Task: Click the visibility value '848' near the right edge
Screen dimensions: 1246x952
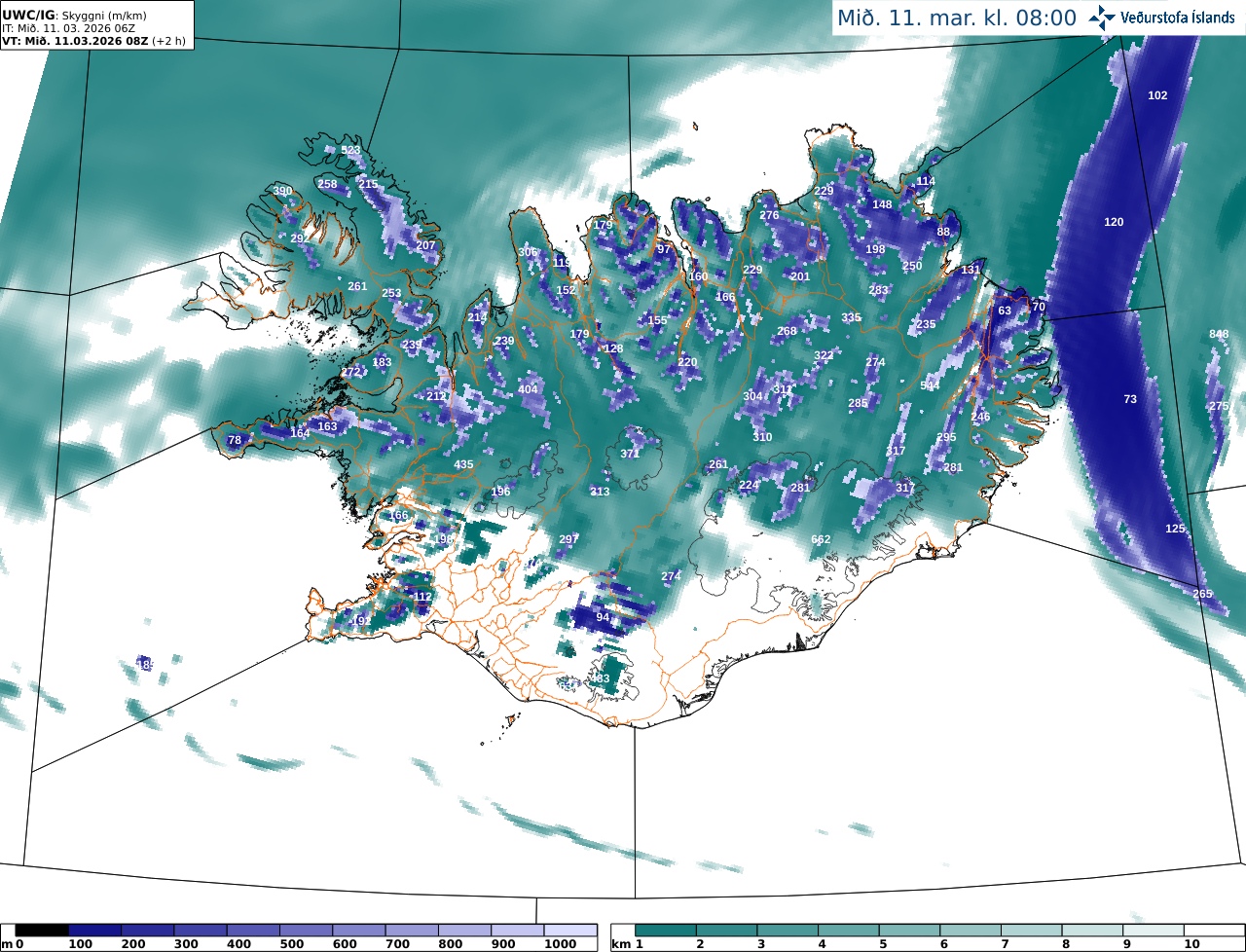Action: (1219, 334)
